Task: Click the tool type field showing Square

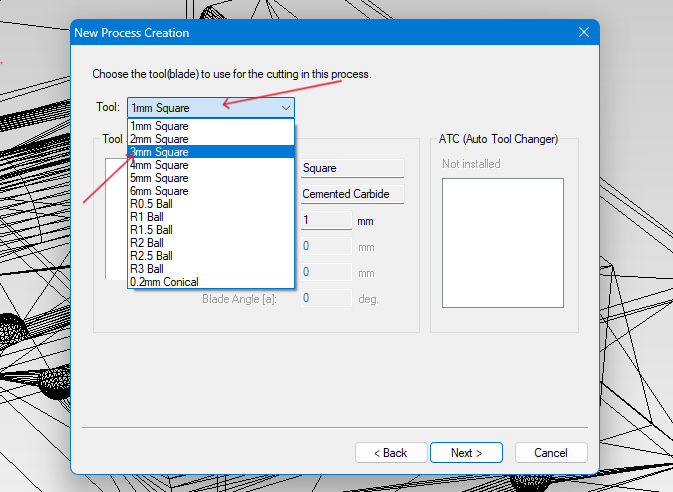Action: [352, 168]
